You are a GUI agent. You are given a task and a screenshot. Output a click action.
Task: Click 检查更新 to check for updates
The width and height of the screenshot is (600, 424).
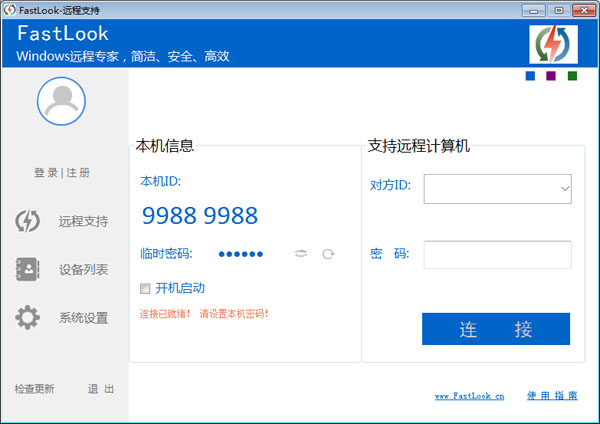34,389
